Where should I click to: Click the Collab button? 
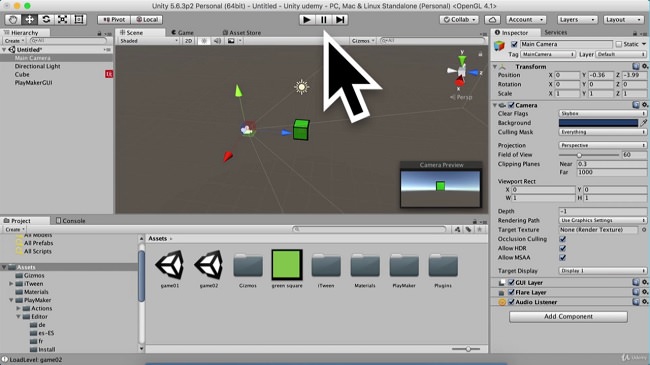[459, 19]
